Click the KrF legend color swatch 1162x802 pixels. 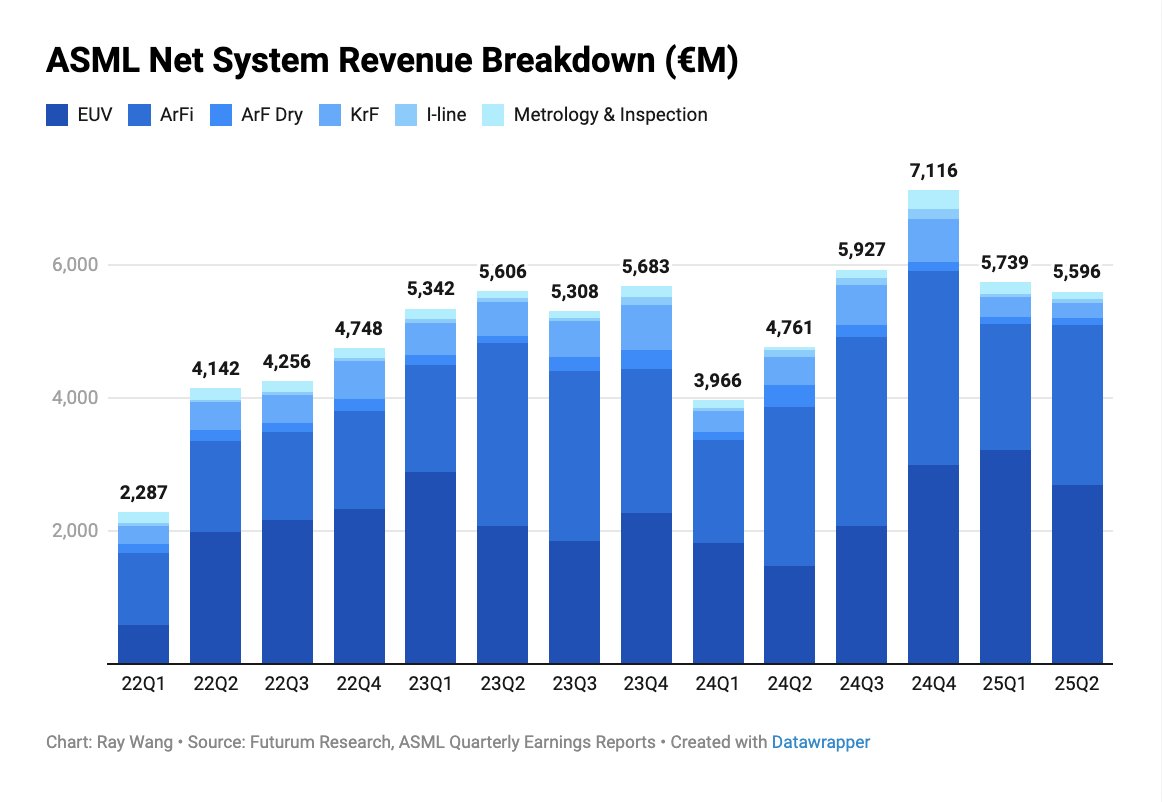click(330, 115)
